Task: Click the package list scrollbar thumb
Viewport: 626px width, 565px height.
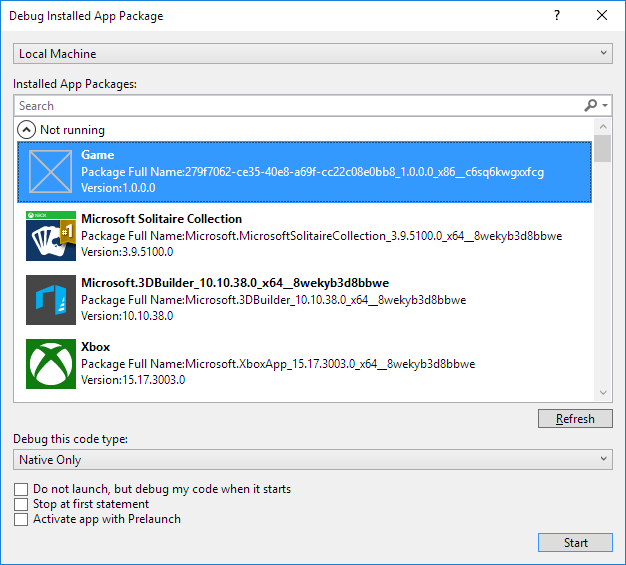Action: pos(602,149)
